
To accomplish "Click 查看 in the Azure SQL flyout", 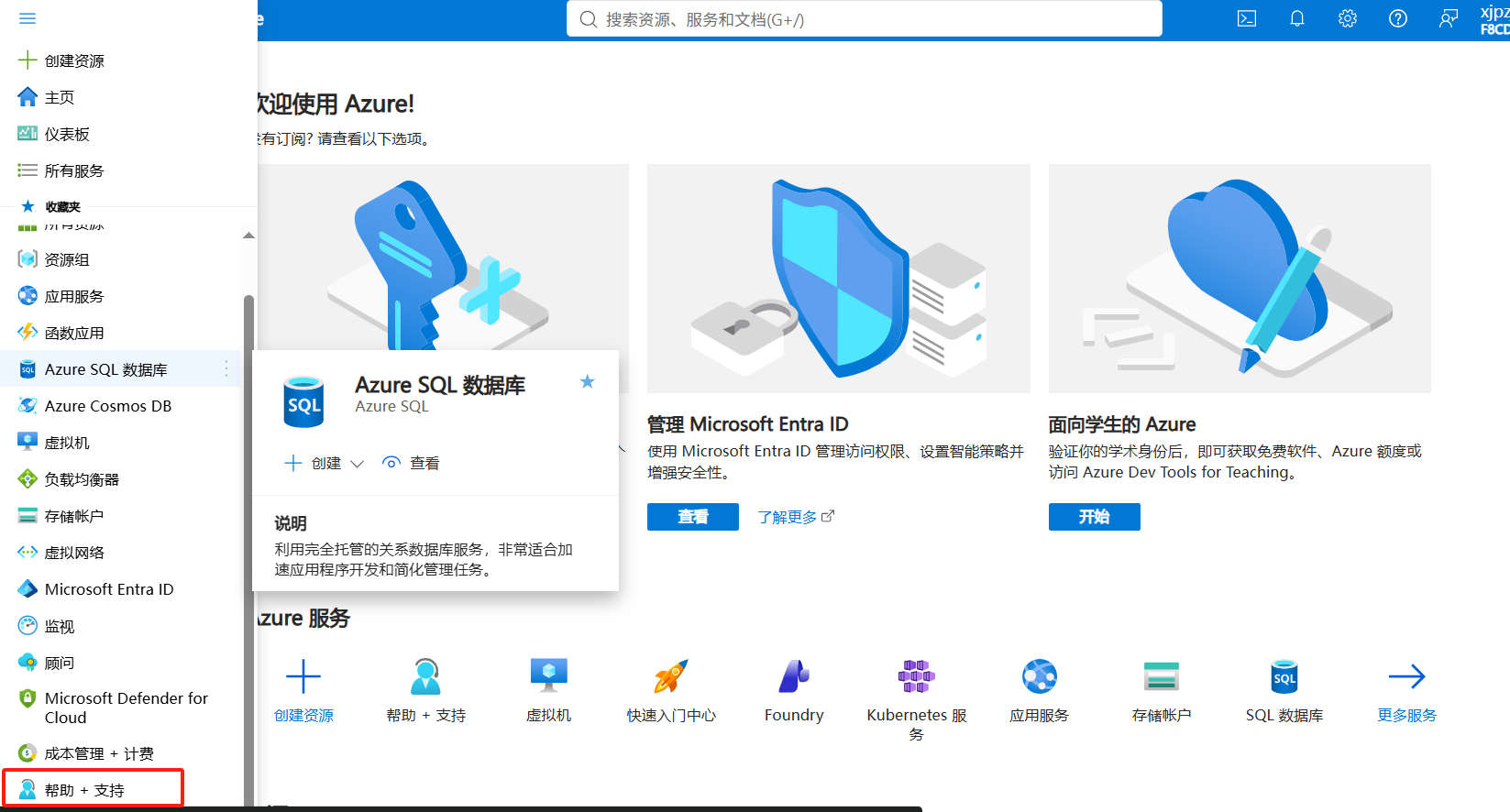I will pos(411,464).
